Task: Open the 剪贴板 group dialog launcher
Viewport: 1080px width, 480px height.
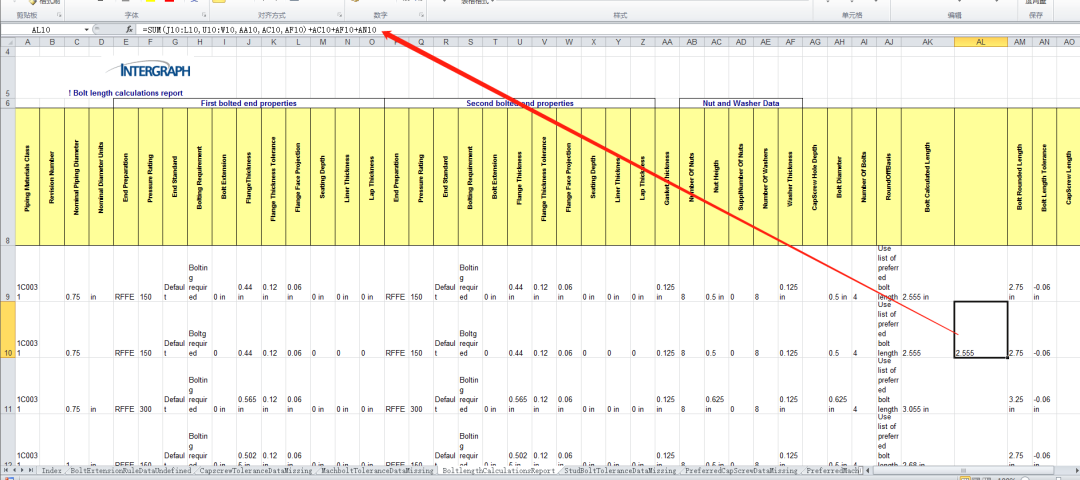Action: (x=59, y=14)
